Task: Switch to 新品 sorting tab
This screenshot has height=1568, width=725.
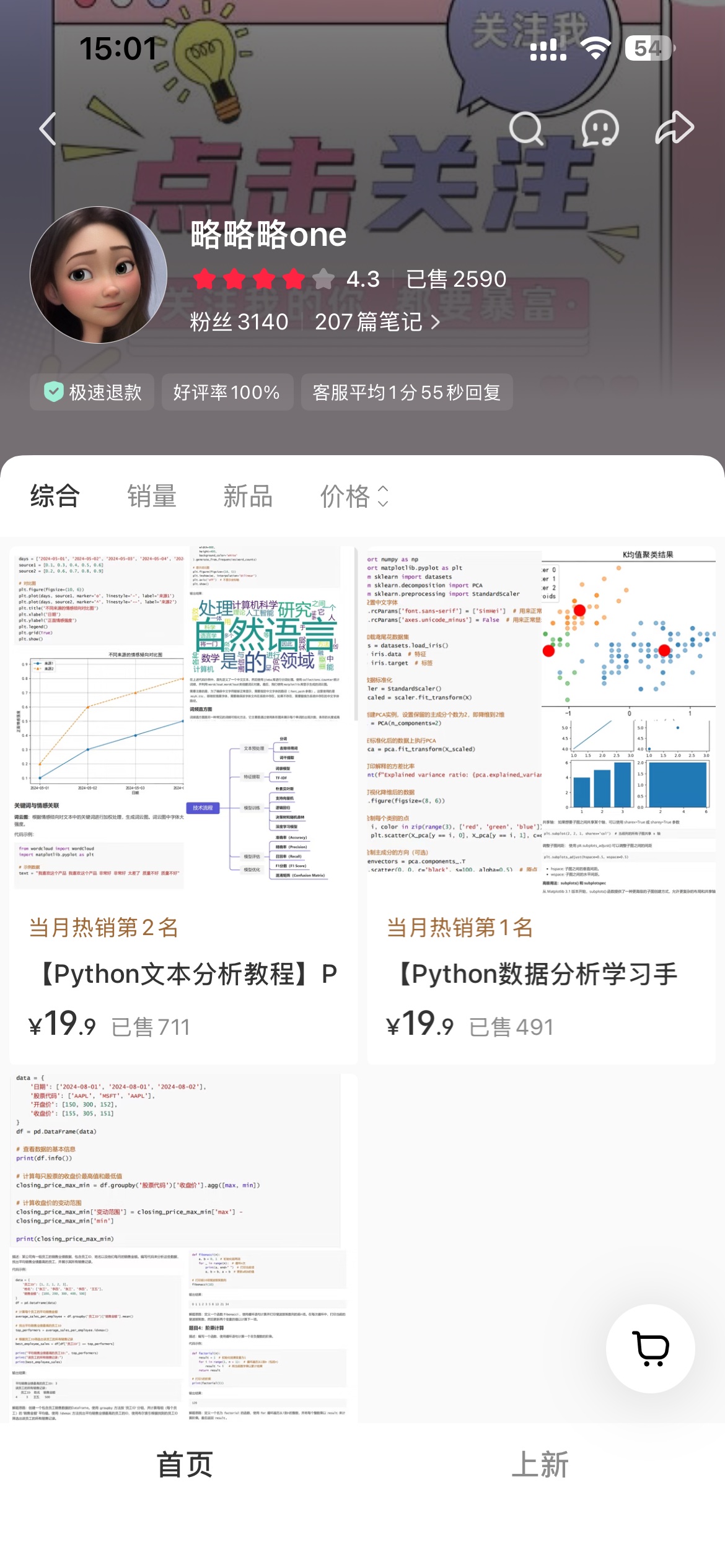Action: (x=248, y=496)
